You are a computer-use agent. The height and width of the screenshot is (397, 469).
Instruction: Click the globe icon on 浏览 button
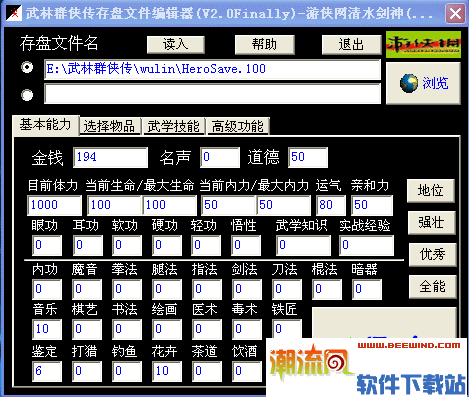click(x=409, y=83)
